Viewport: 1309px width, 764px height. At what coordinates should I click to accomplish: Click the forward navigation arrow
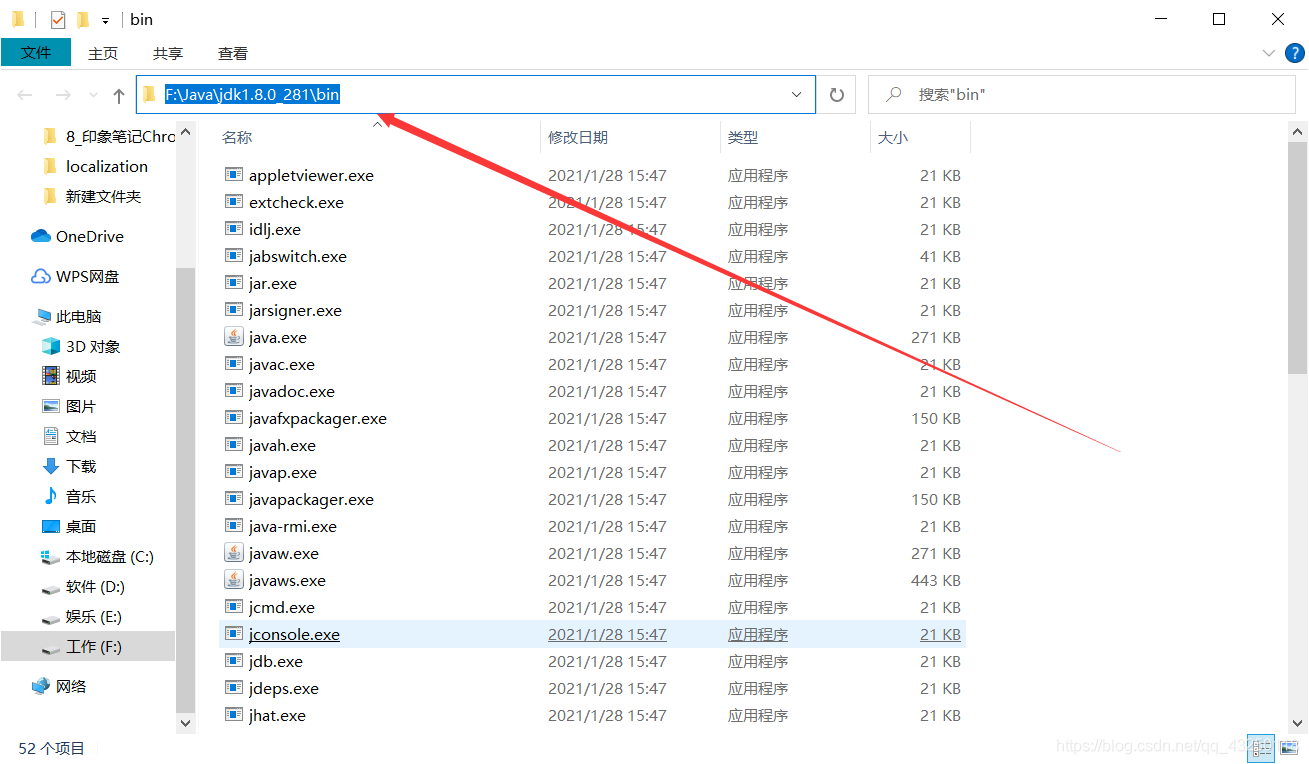(62, 95)
